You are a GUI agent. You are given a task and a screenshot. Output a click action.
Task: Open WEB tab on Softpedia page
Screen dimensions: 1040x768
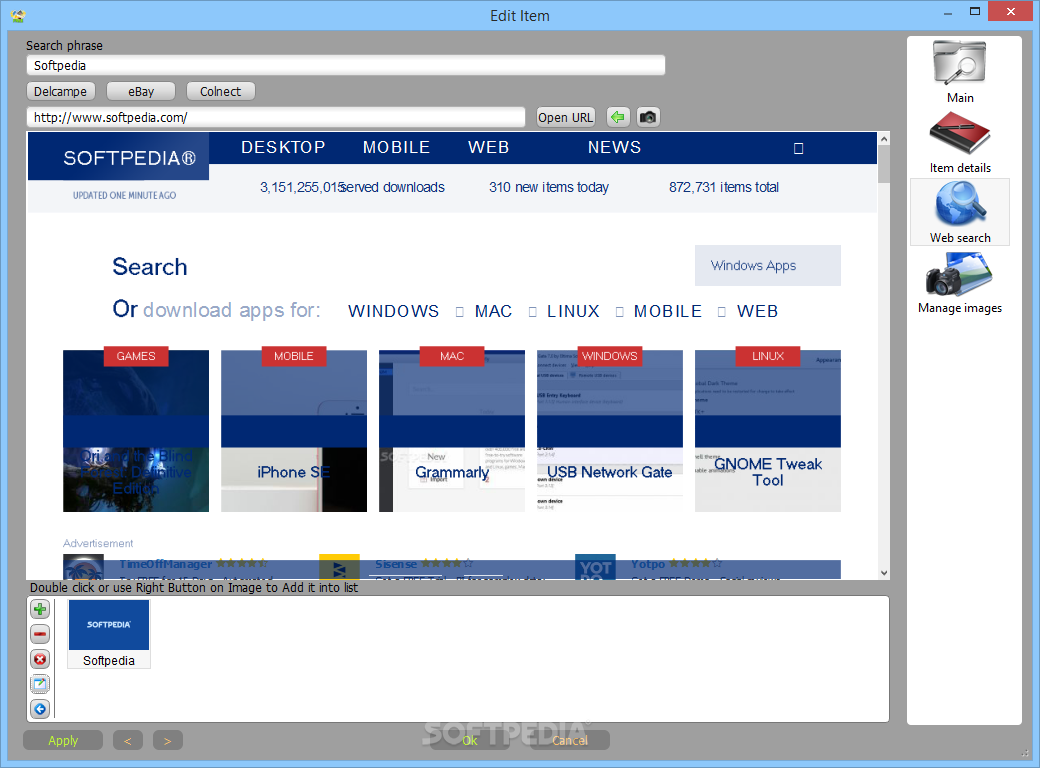point(488,147)
